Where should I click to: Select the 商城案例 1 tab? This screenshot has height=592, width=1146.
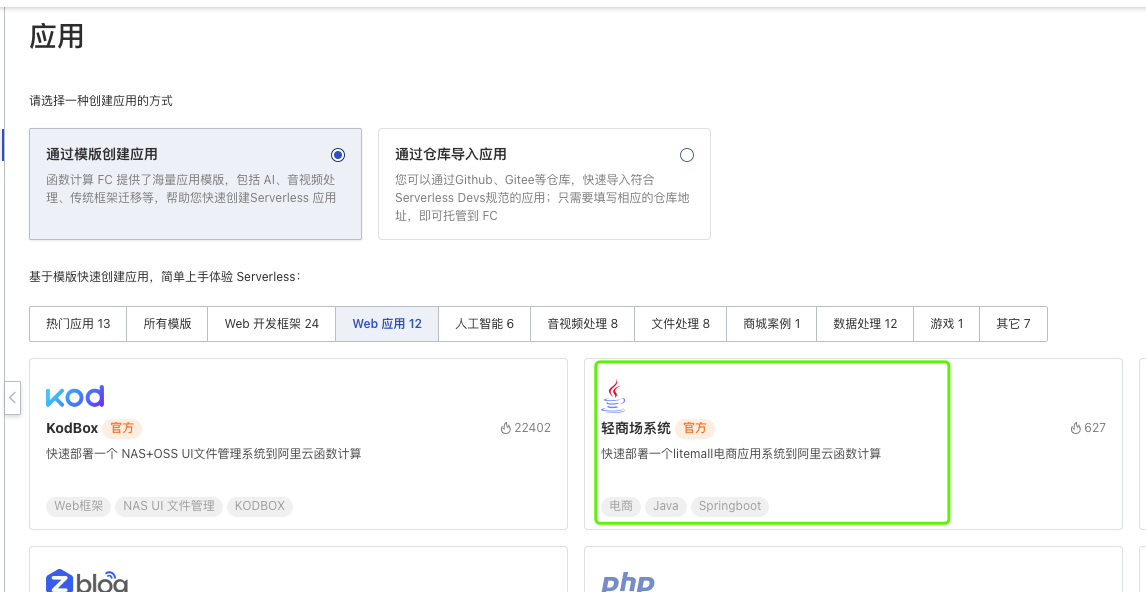point(772,324)
